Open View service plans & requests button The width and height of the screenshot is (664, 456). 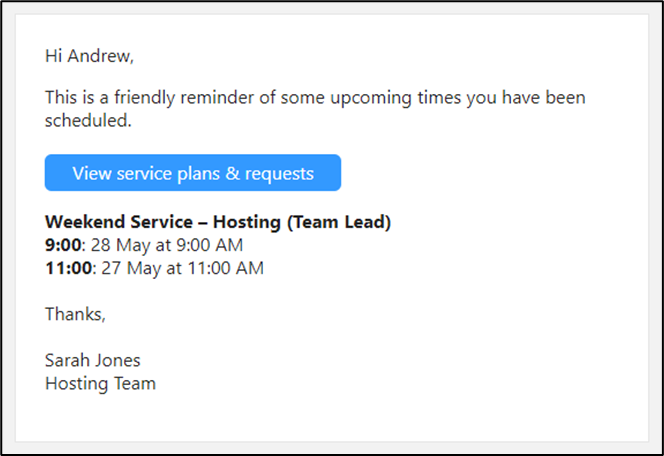(193, 173)
